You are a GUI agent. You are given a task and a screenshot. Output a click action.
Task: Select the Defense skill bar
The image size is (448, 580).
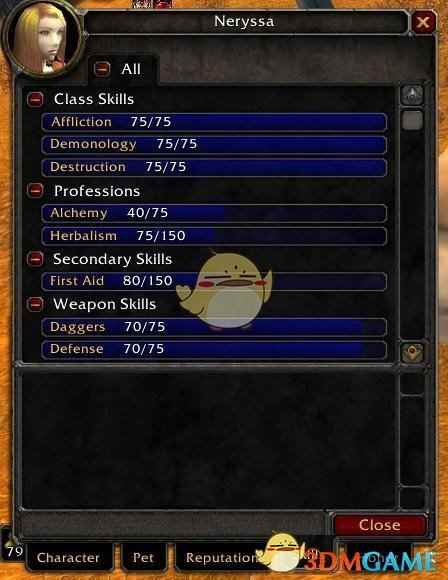214,349
